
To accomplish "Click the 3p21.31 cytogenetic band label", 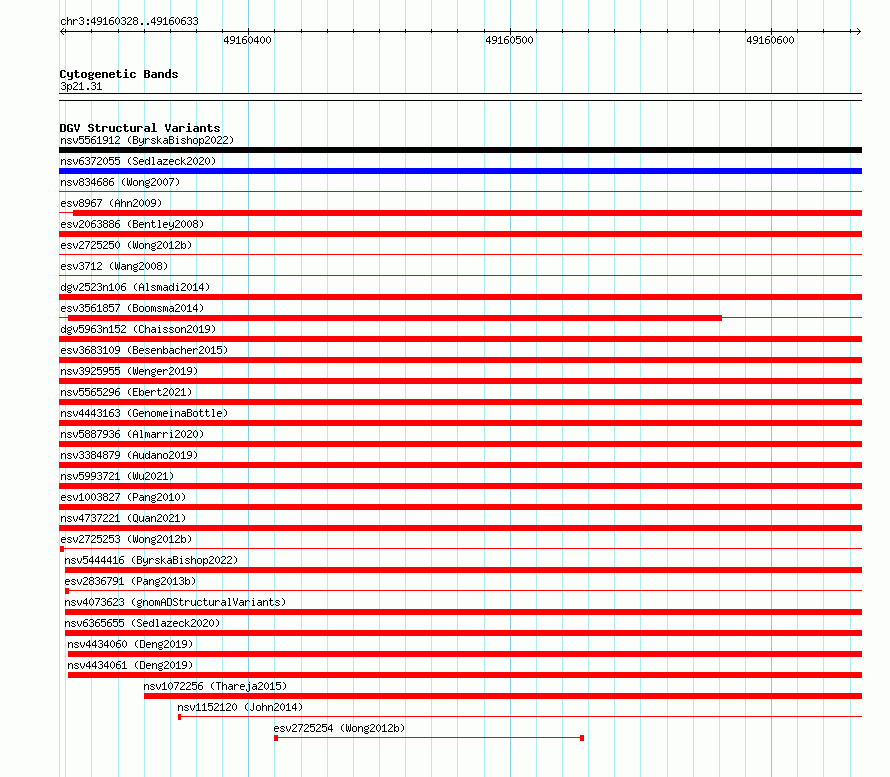I will (x=81, y=86).
